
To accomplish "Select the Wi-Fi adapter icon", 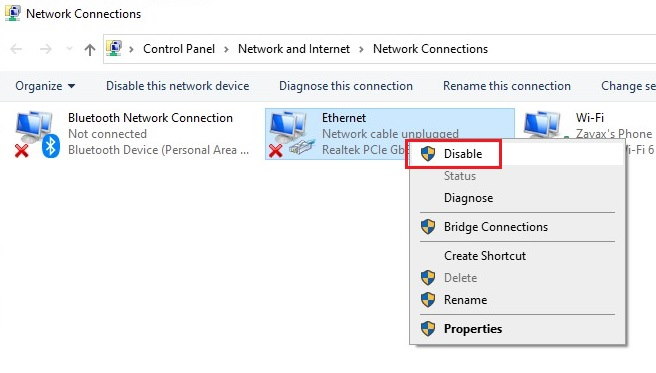I will click(x=543, y=125).
